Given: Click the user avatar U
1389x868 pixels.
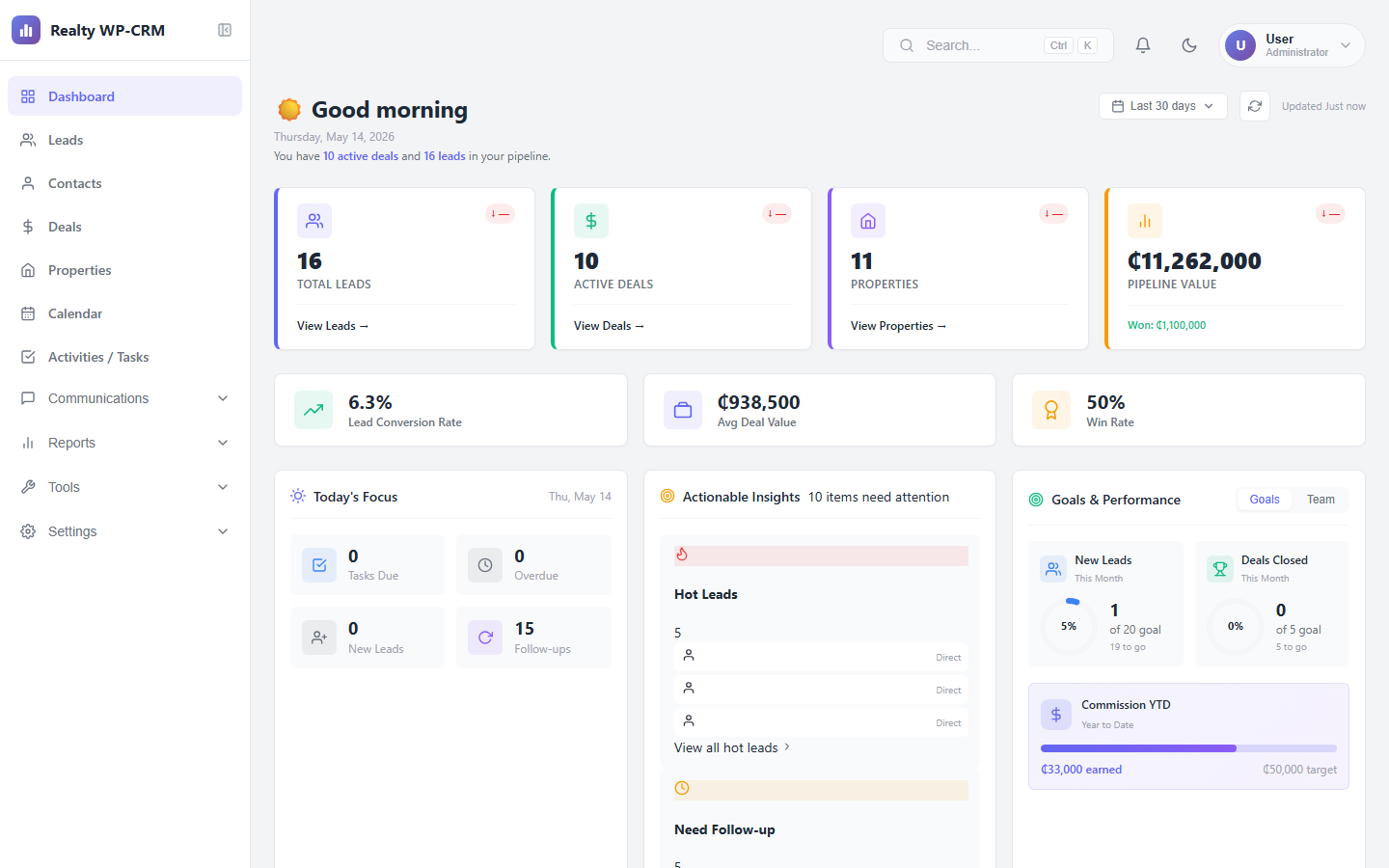Looking at the screenshot, I should 1240,45.
